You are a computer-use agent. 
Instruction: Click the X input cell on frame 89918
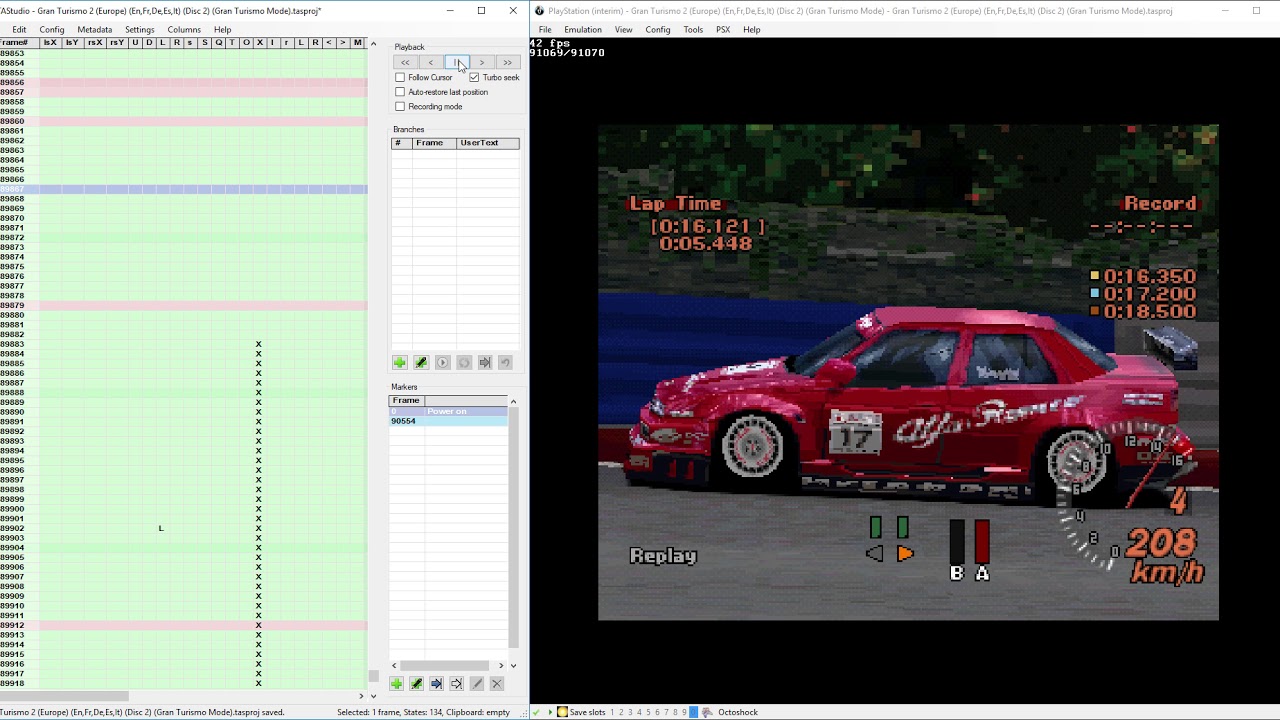coord(258,683)
